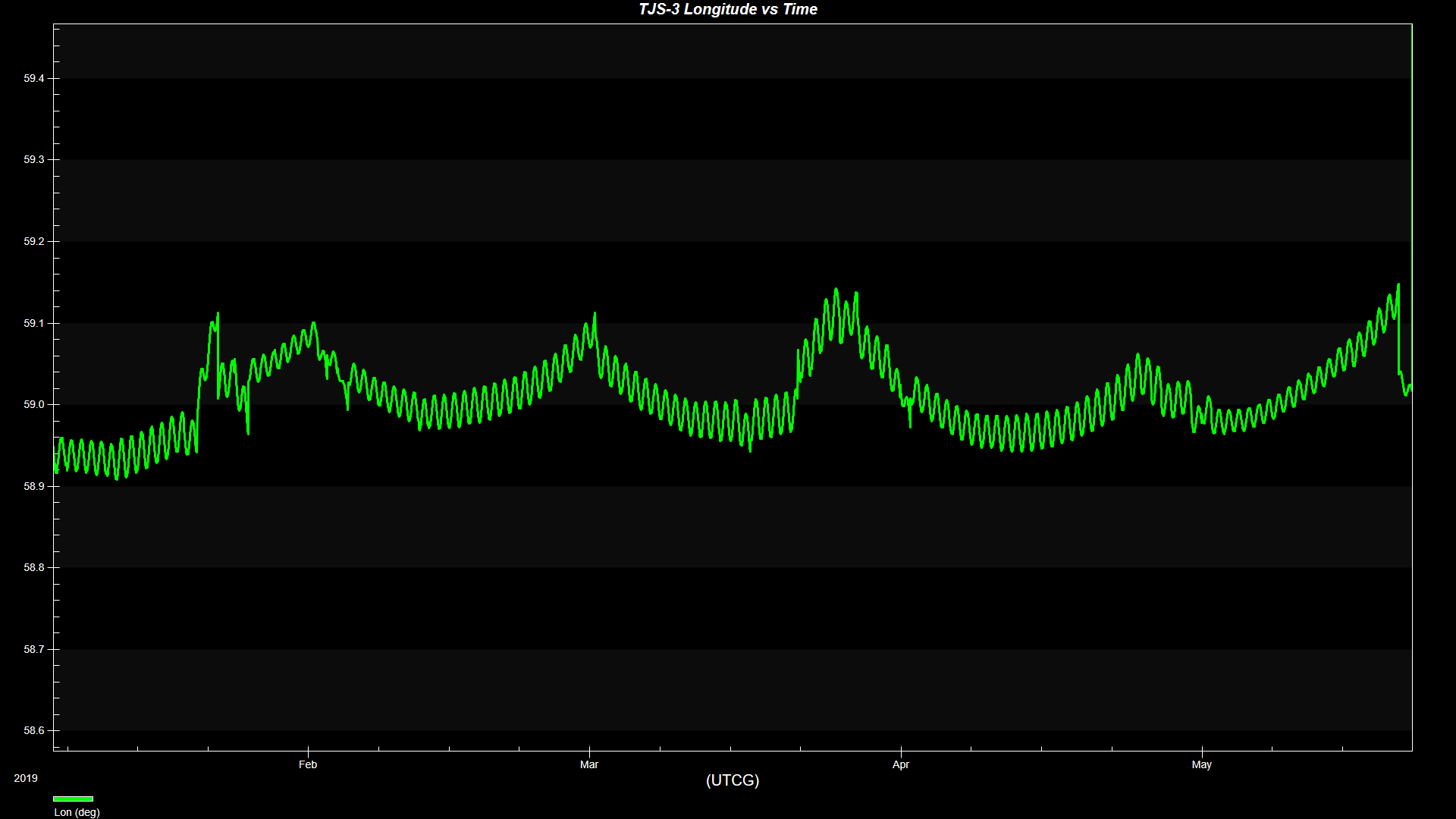Click the 59.2 y-axis tick label

click(x=34, y=242)
